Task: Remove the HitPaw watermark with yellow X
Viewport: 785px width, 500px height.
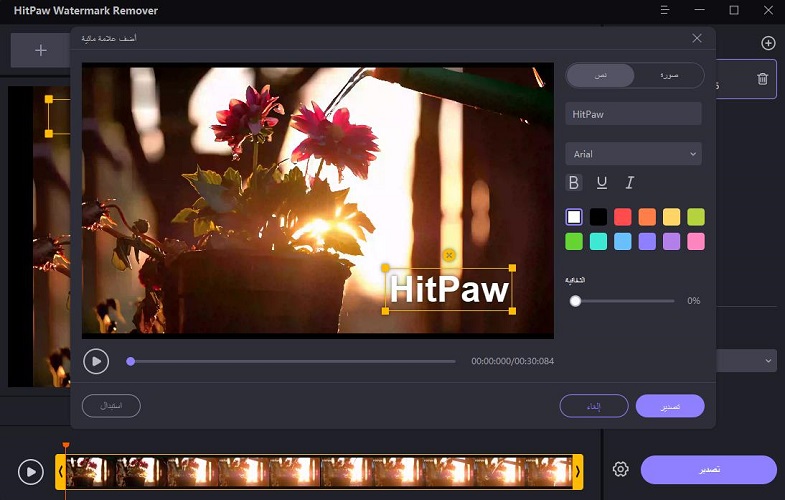Action: click(x=449, y=255)
